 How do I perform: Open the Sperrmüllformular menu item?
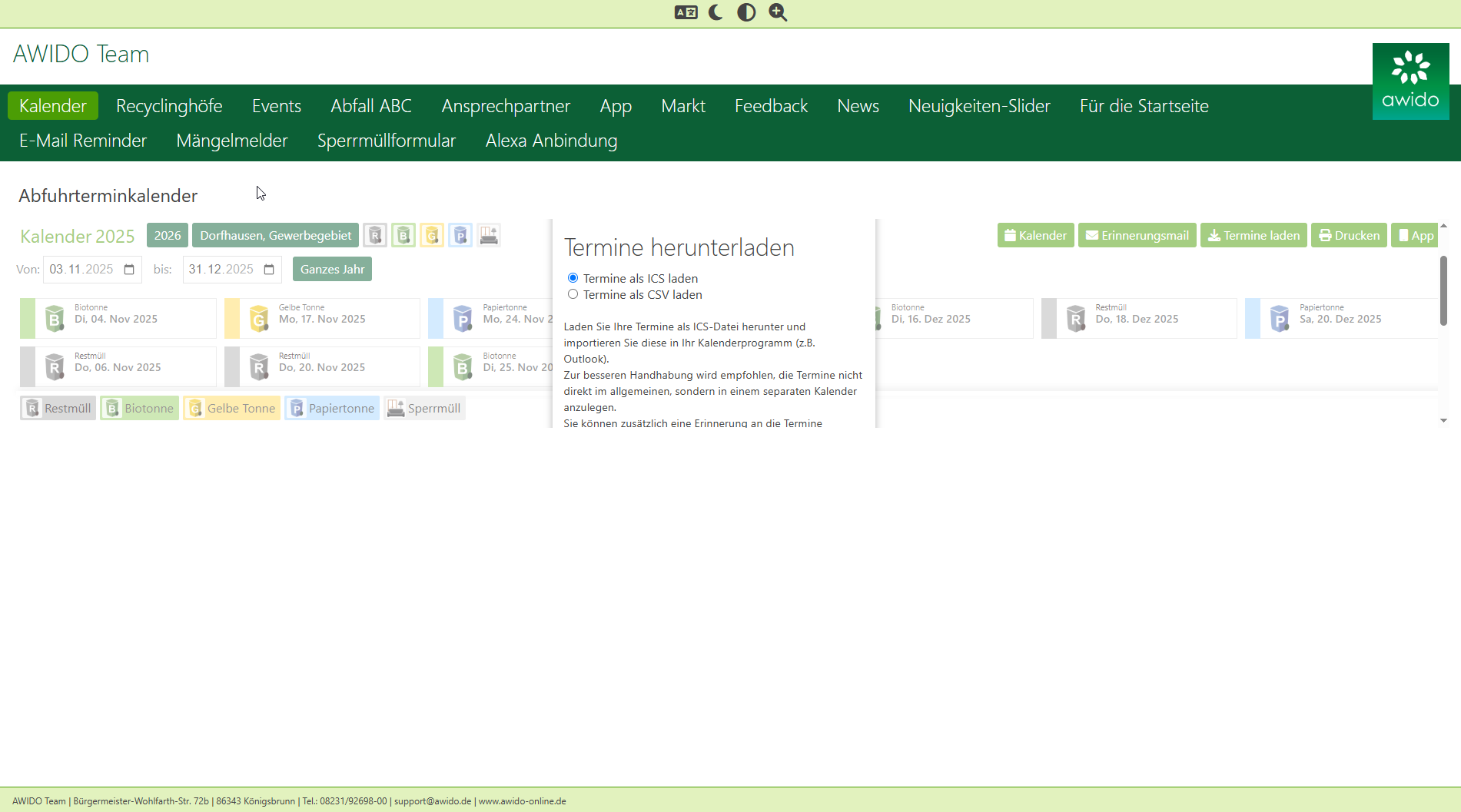(387, 141)
